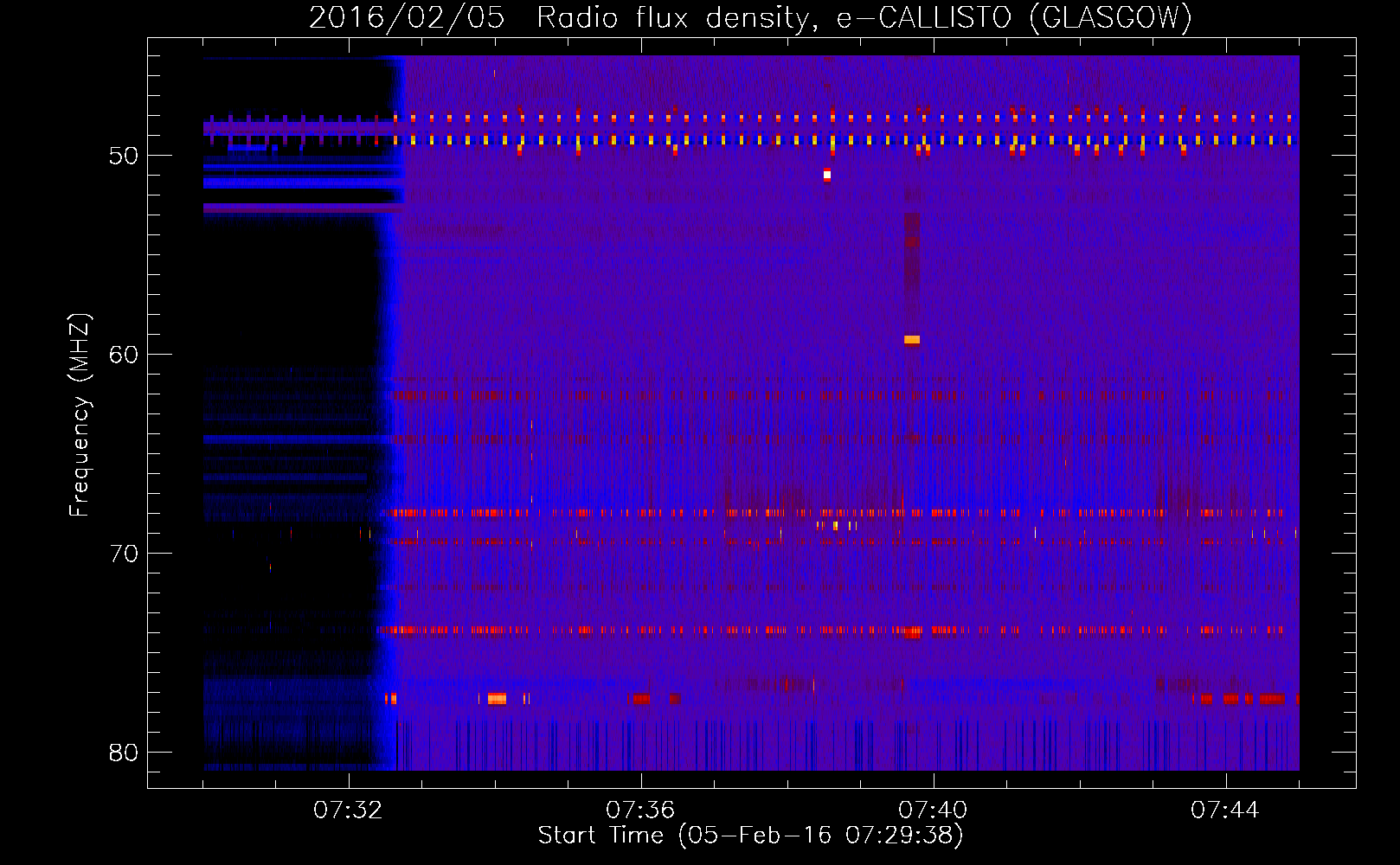Click the 'Start Time (05-Feb-16 07:29:38)' label
The width and height of the screenshot is (1400, 865).
750,836
